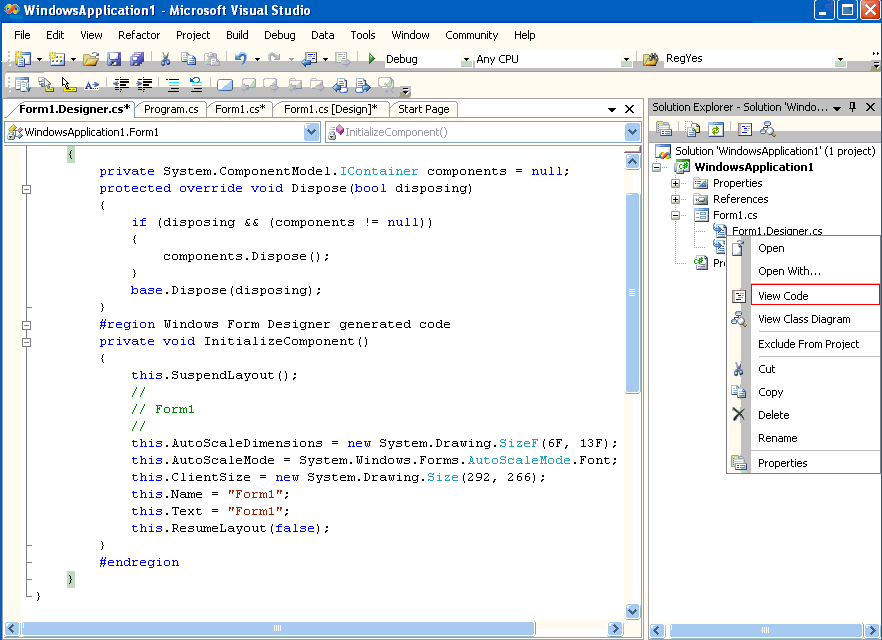
Task: Choose Exclude From Project in context menu
Action: 815,344
